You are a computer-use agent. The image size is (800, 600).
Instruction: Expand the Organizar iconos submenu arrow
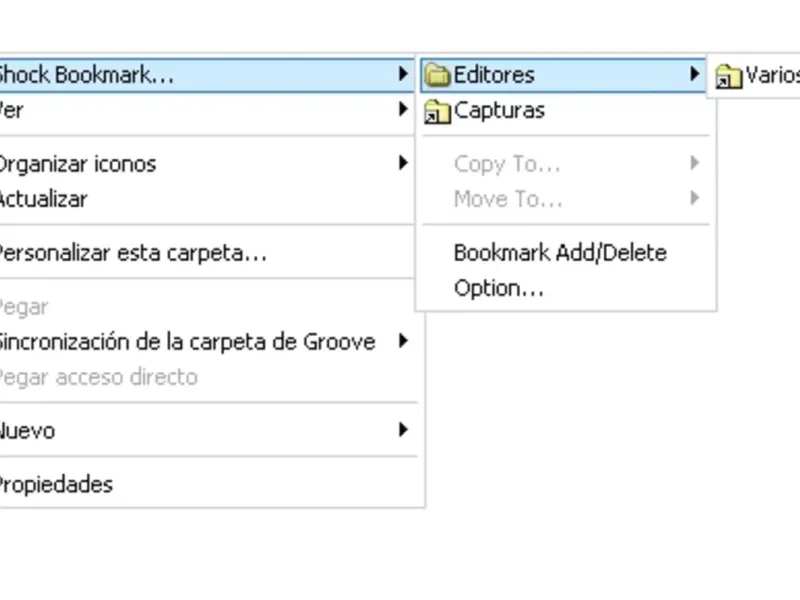click(402, 163)
